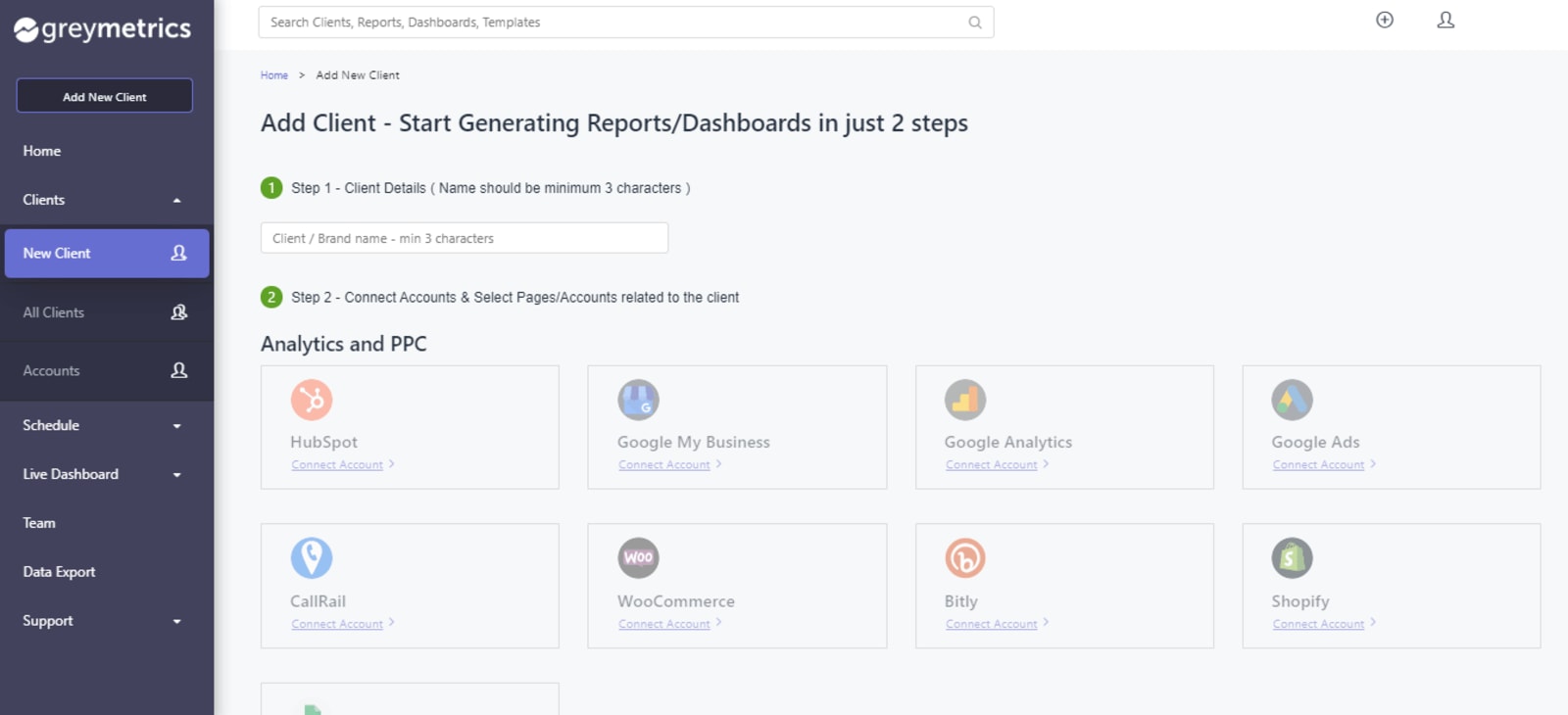Open New Client sidebar item
The height and width of the screenshot is (715, 1568).
pyautogui.click(x=107, y=253)
